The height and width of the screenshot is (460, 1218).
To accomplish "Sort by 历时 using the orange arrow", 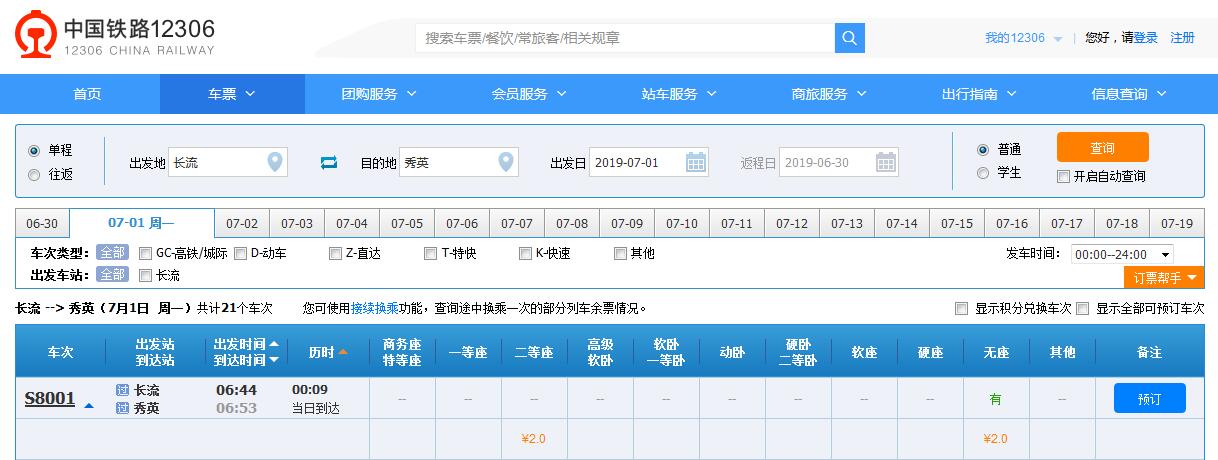I will click(343, 352).
